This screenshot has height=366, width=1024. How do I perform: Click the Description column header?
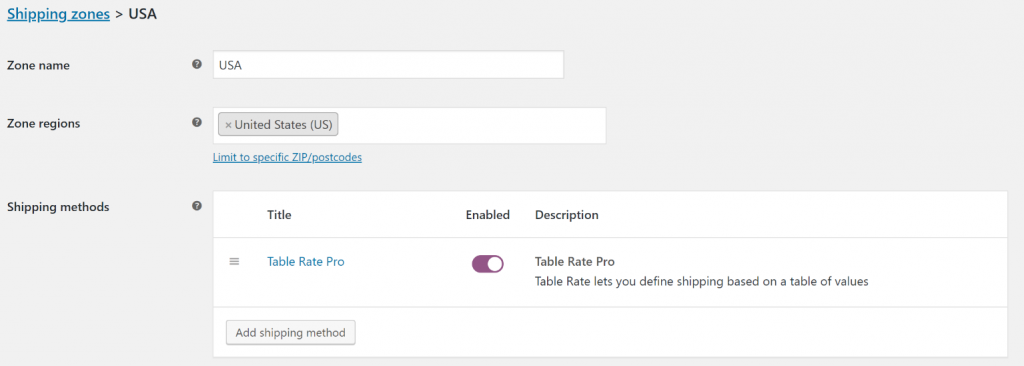pyautogui.click(x=567, y=215)
